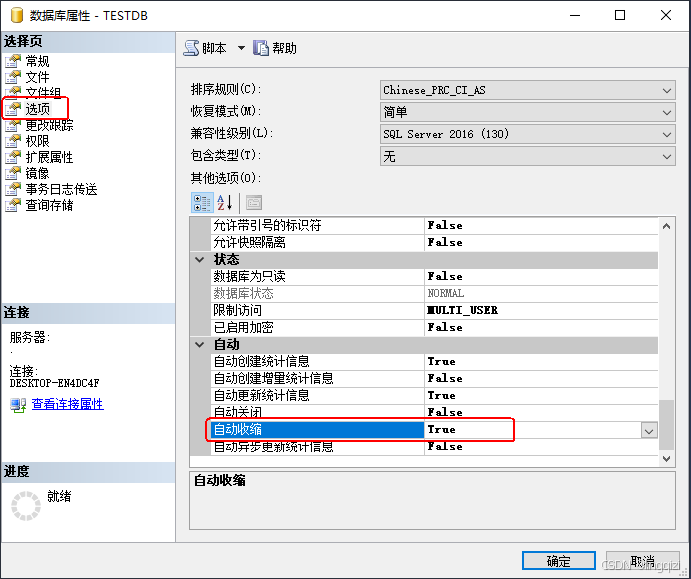Close the database properties window
Viewport: 691px width, 579px height.
tap(666, 15)
